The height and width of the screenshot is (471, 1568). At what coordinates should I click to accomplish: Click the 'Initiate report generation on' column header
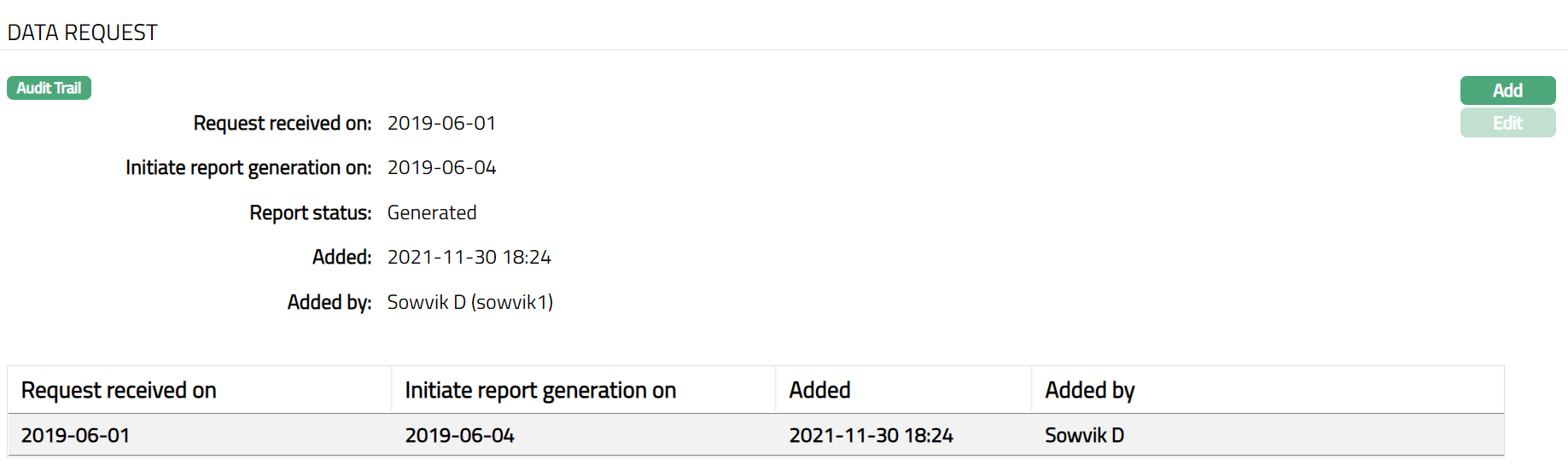[x=540, y=390]
